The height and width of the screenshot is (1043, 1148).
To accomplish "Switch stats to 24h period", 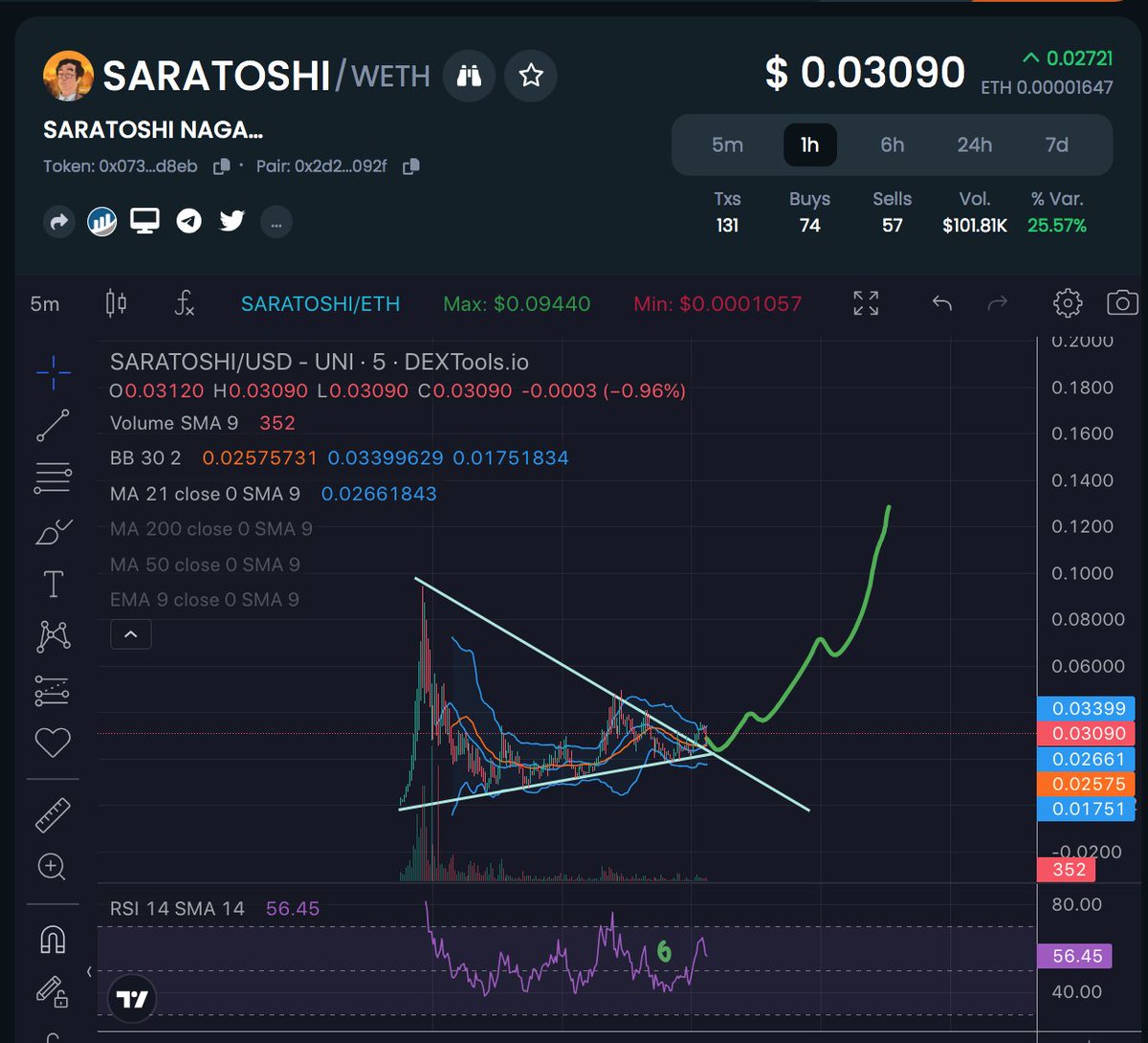I will click(974, 144).
